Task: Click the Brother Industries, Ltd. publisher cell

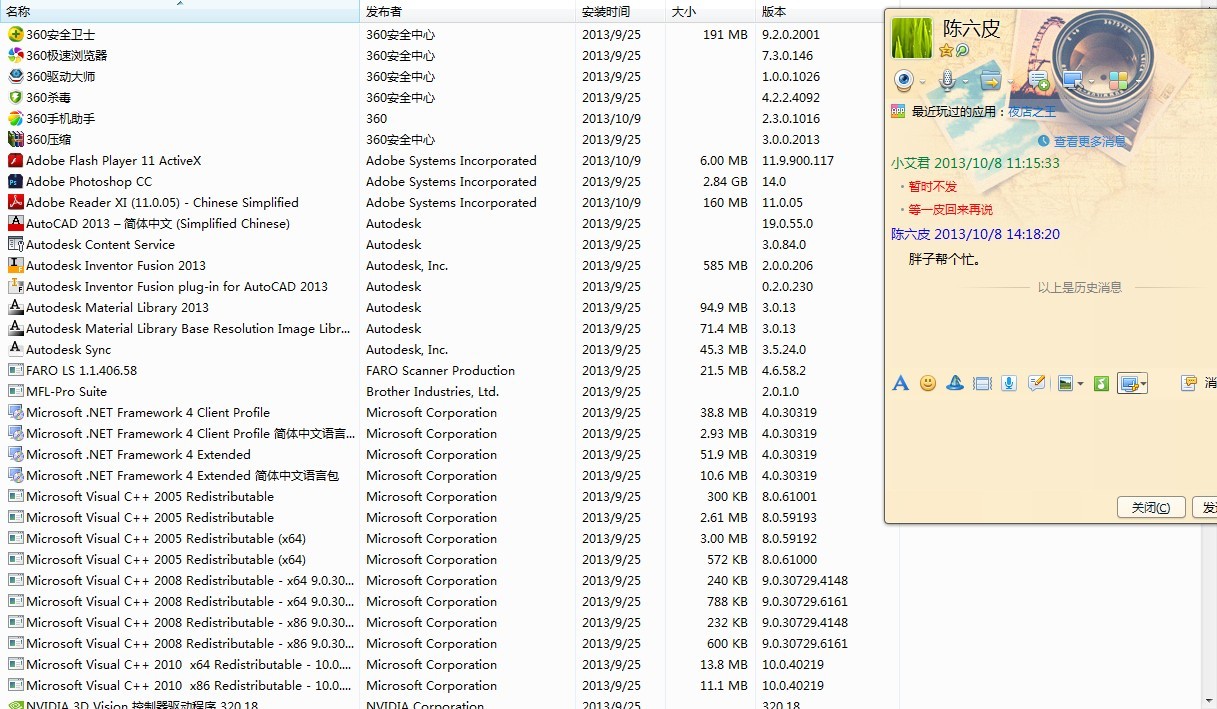Action: (432, 391)
